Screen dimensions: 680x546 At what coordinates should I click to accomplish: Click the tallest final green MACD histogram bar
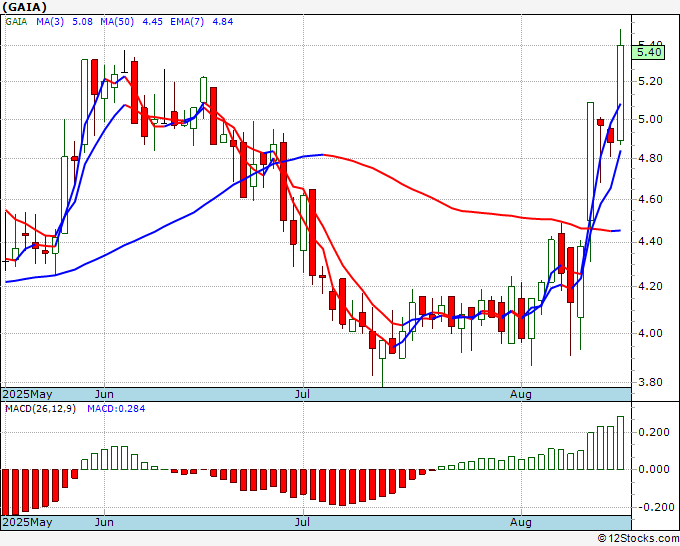pos(620,443)
